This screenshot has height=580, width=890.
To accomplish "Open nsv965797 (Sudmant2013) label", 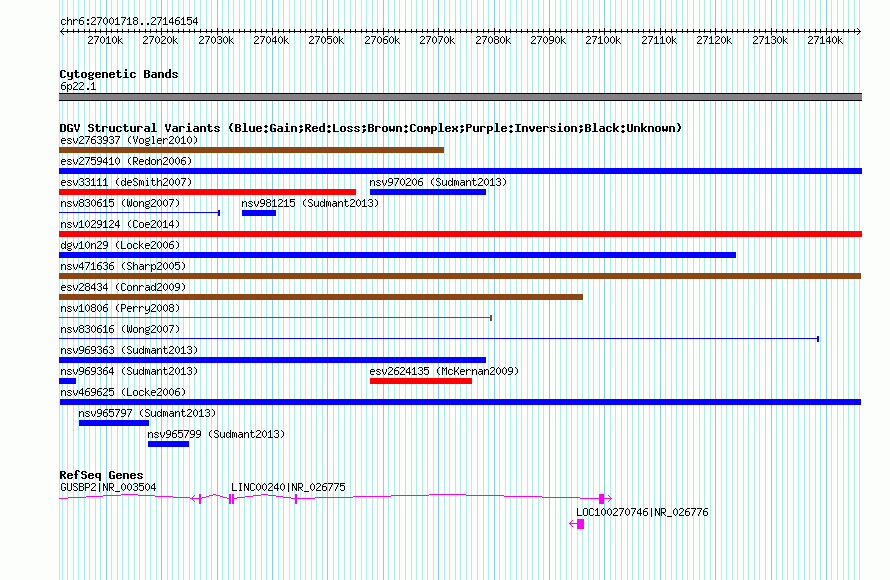I will [x=147, y=413].
